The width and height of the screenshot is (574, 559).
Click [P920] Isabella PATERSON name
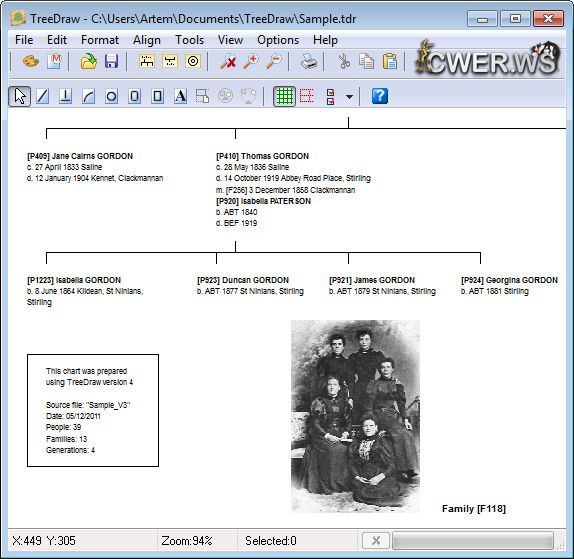coord(263,201)
